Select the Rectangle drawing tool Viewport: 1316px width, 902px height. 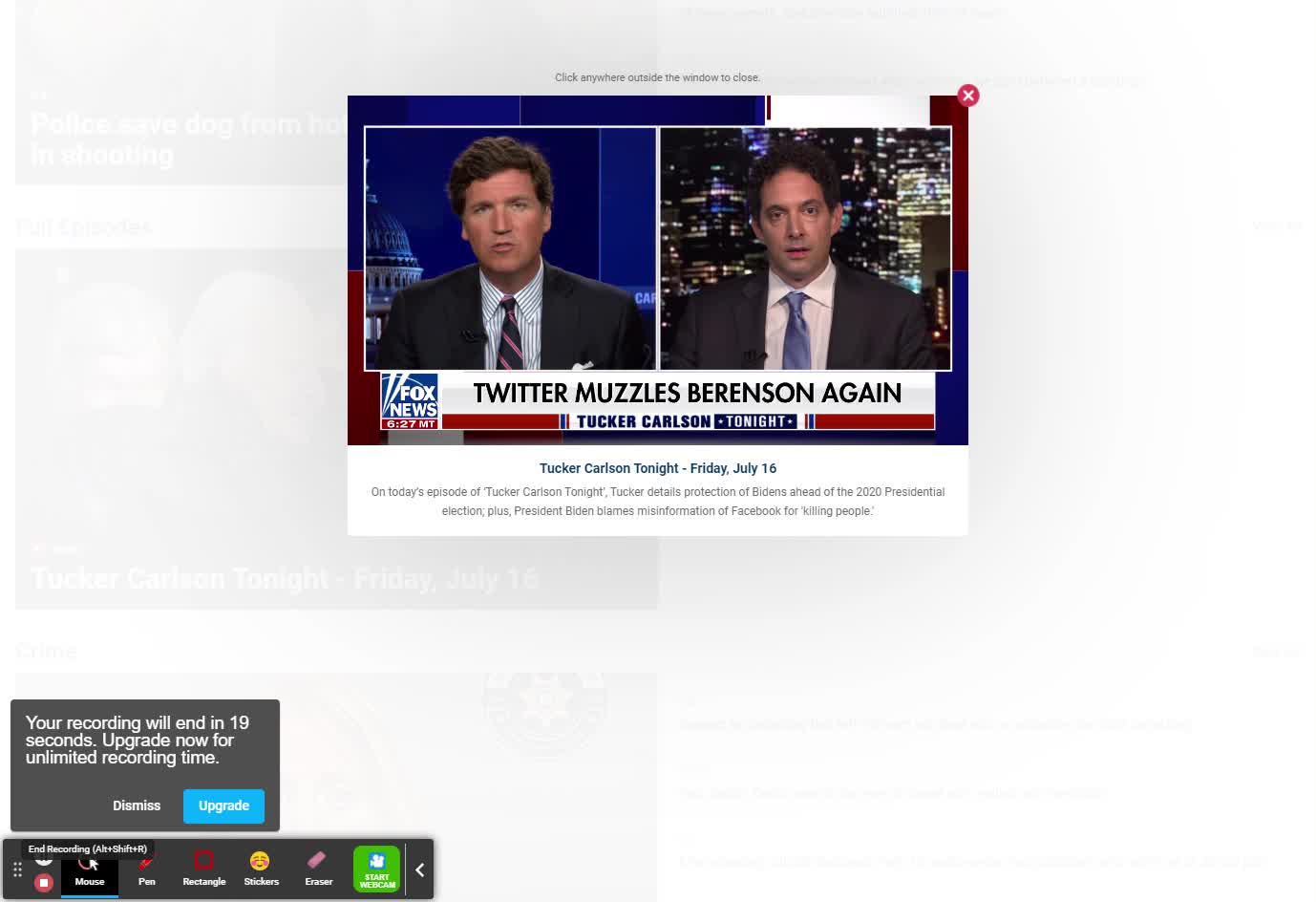click(203, 870)
